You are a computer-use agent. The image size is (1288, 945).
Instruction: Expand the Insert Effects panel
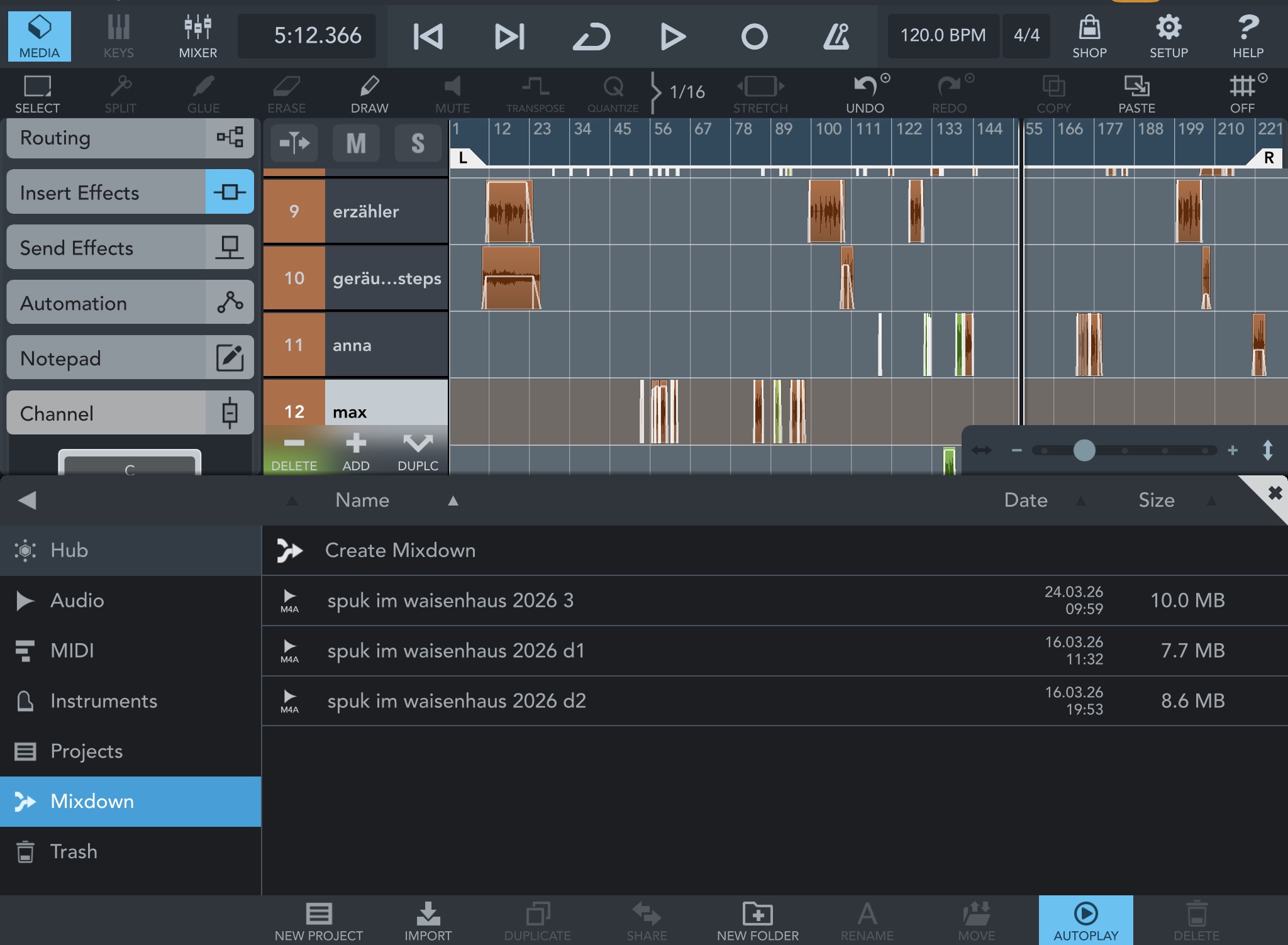click(x=130, y=192)
